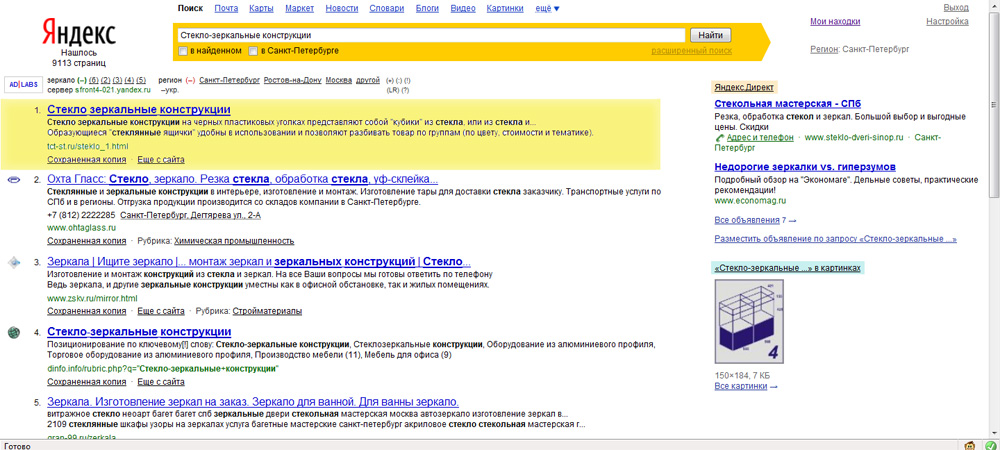Click the AD|LABS badge icon

pyautogui.click(x=24, y=84)
